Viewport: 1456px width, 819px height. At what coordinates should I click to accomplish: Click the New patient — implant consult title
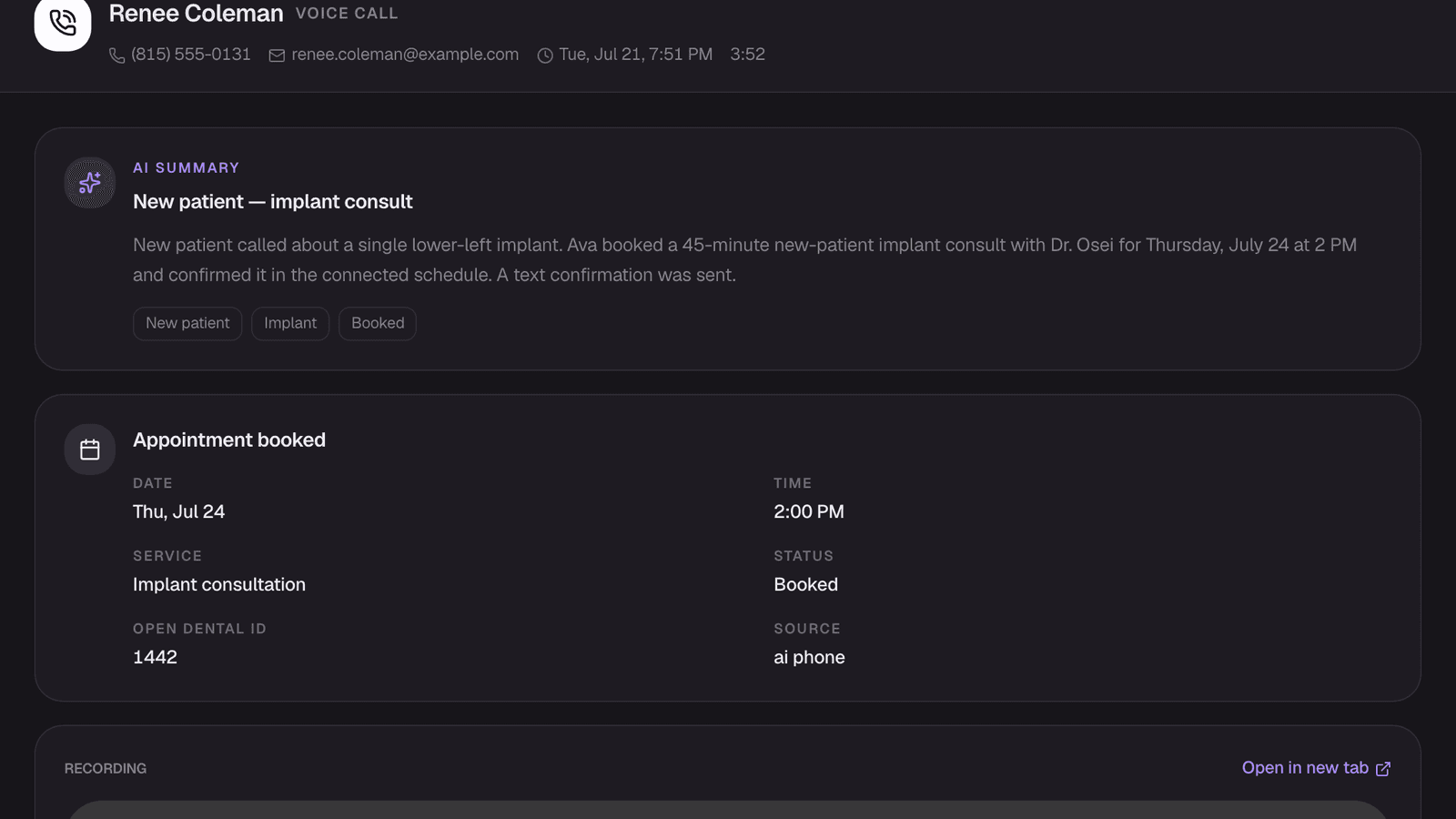click(x=273, y=202)
